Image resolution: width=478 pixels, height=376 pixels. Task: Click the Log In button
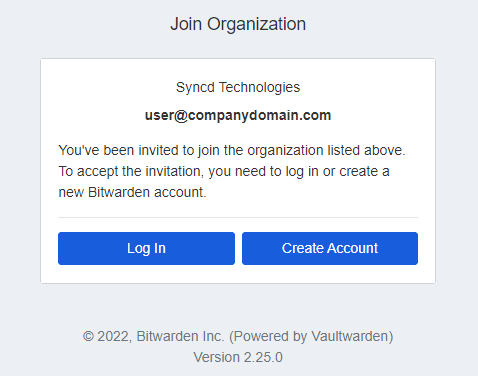point(146,248)
